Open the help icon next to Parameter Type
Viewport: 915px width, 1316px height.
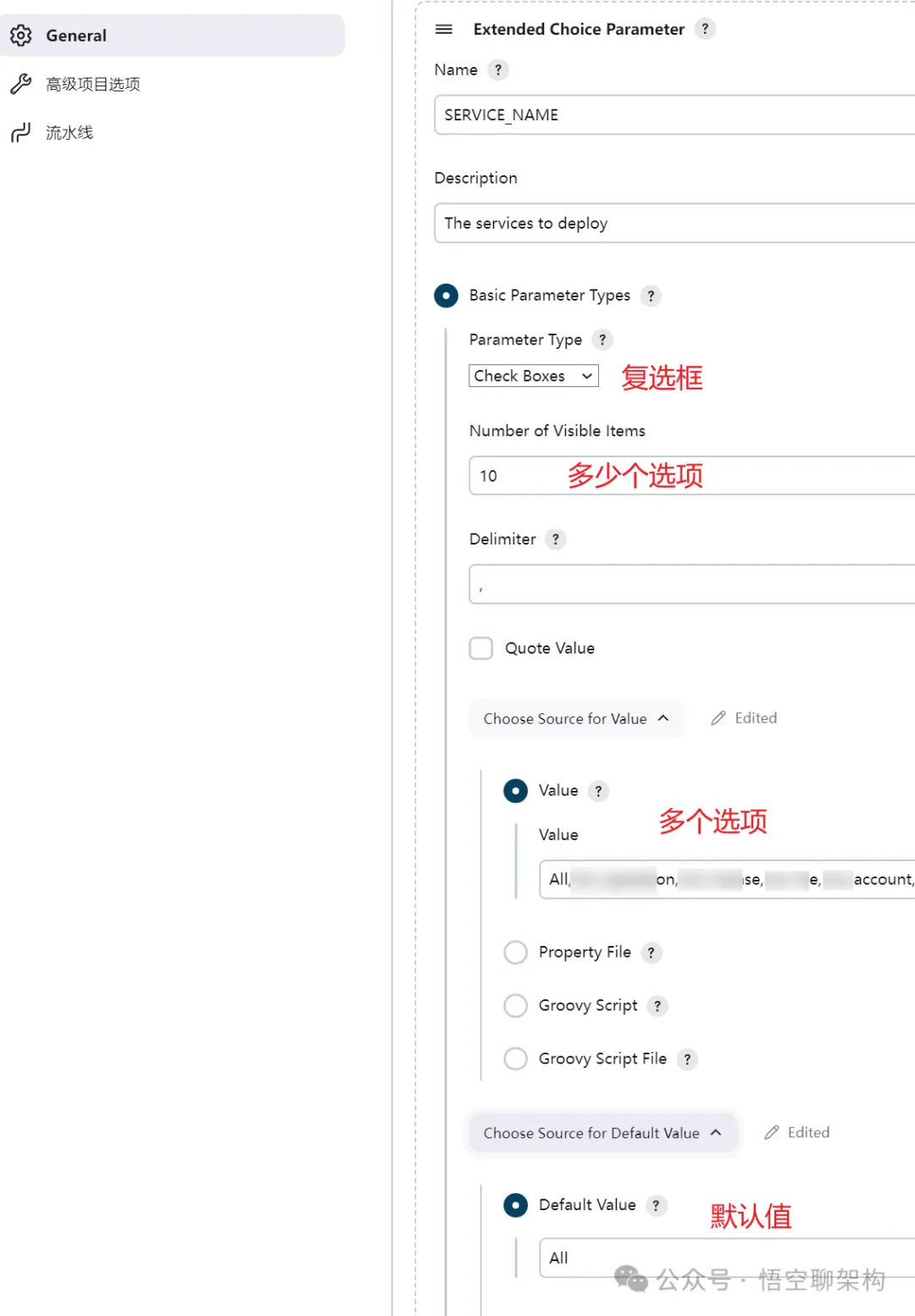coord(602,340)
